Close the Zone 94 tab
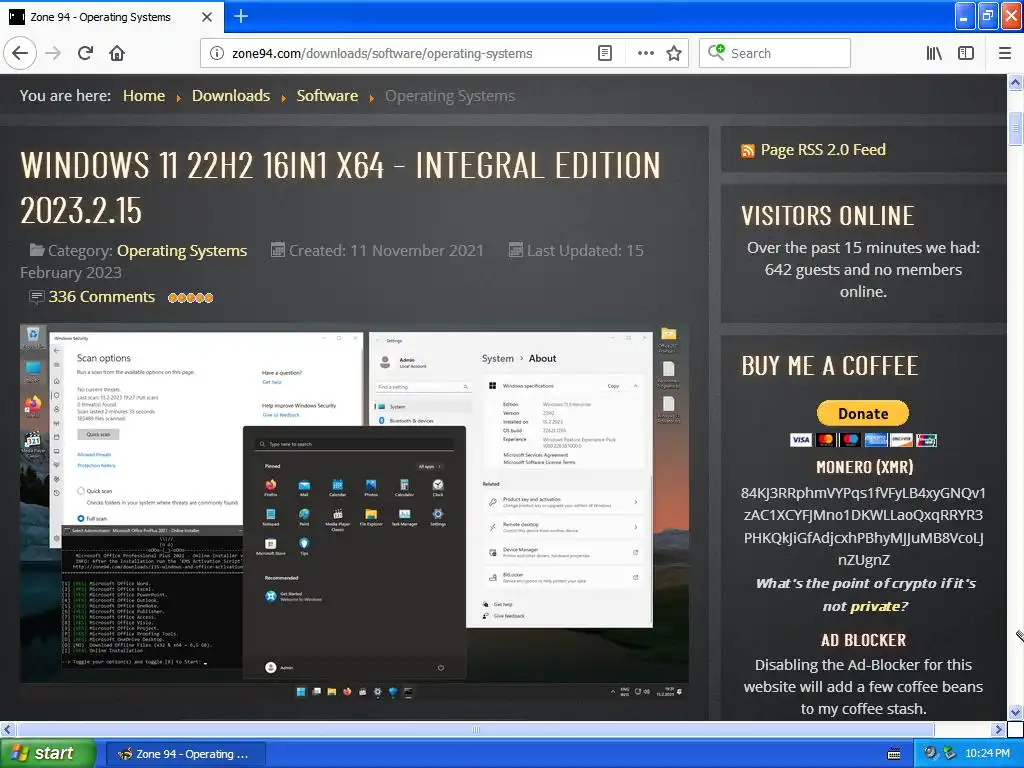This screenshot has height=768, width=1024. [207, 17]
